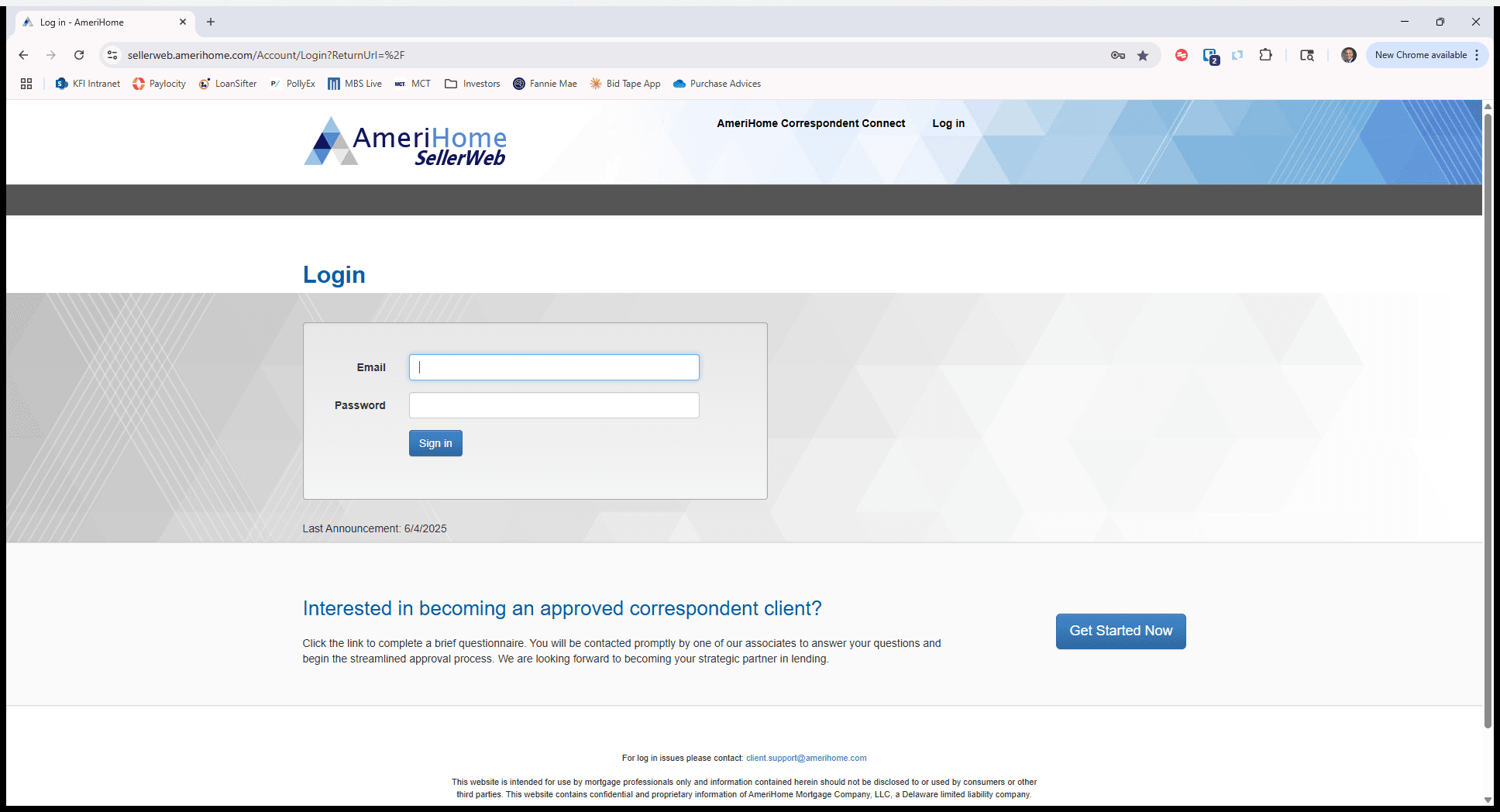Open the Bid Tape App bookmark
This screenshot has width=1500, height=812.
pyautogui.click(x=624, y=84)
